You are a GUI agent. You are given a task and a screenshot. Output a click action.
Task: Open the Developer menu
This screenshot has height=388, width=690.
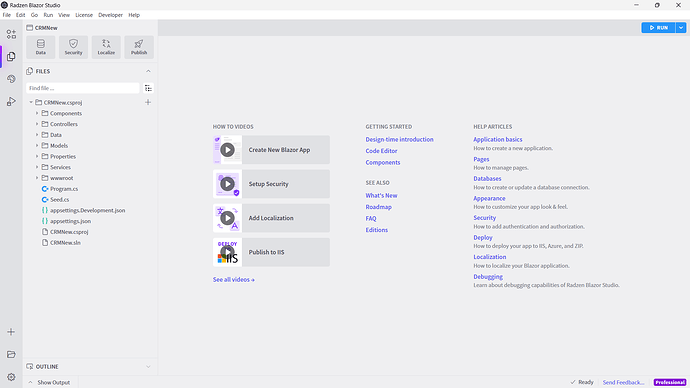coord(110,15)
